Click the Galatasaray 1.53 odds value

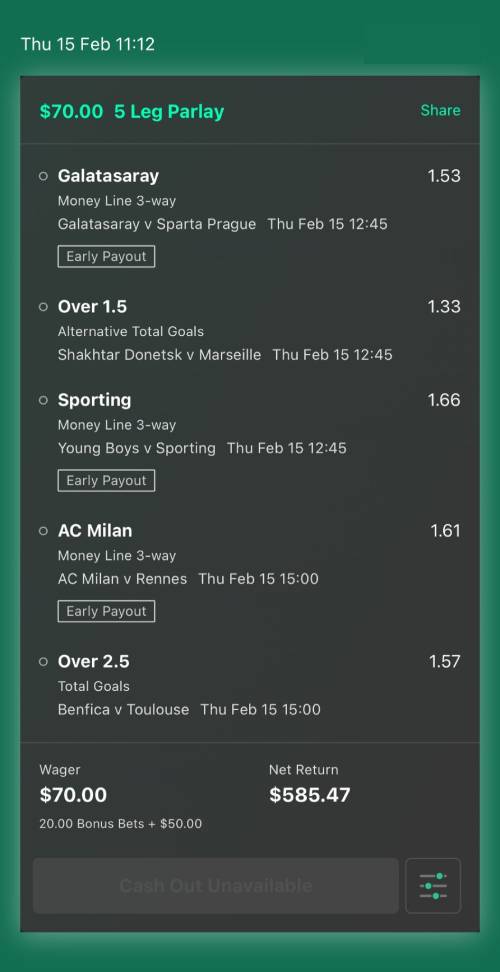tap(444, 176)
